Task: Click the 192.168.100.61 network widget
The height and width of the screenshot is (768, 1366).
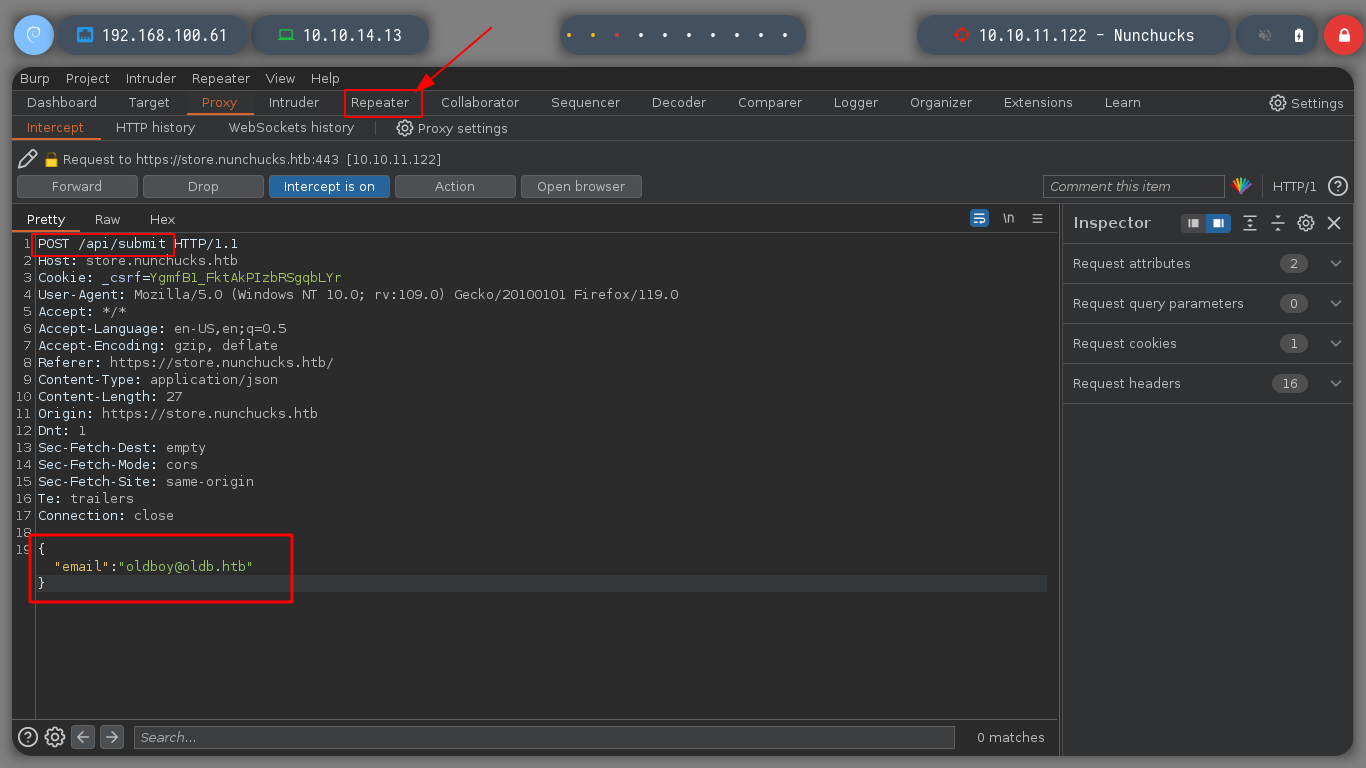Action: (152, 35)
